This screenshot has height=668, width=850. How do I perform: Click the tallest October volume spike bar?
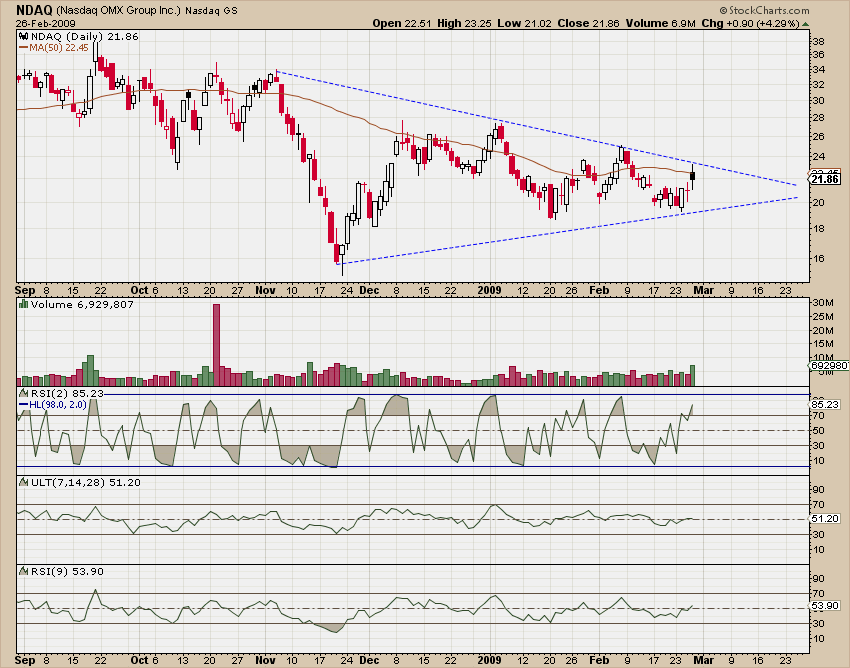point(216,344)
